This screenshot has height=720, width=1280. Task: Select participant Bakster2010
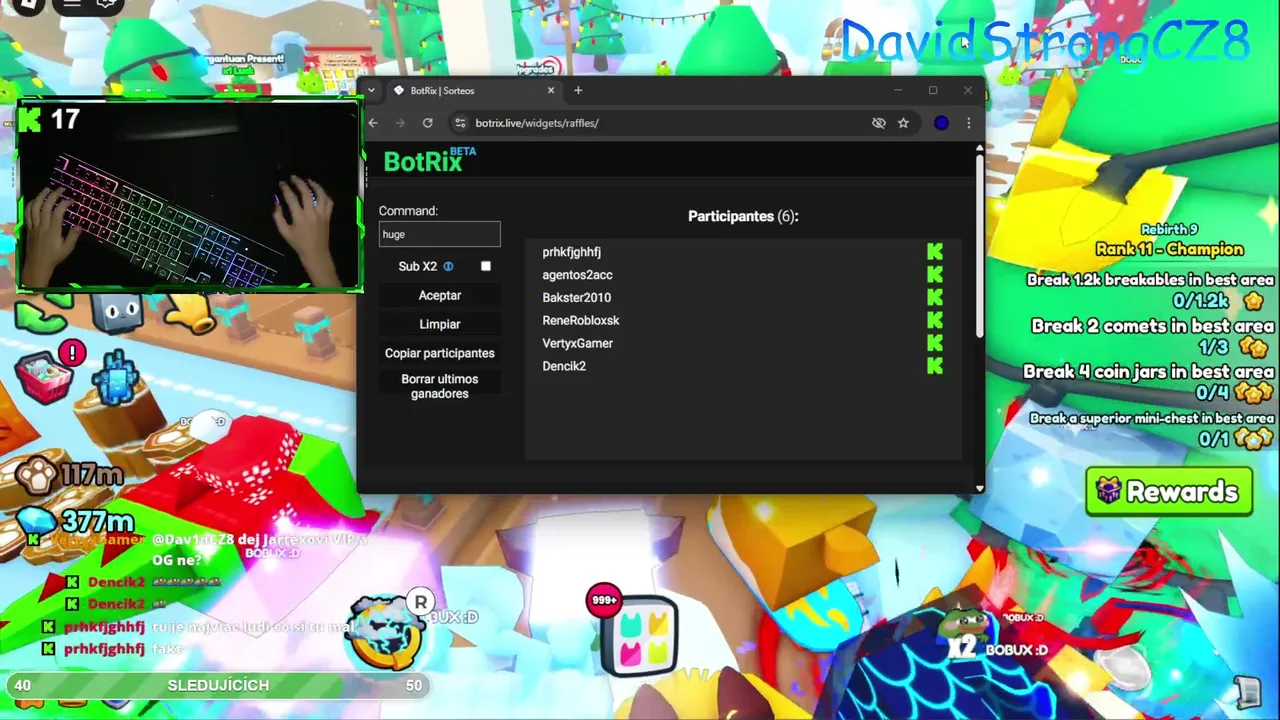pos(577,298)
